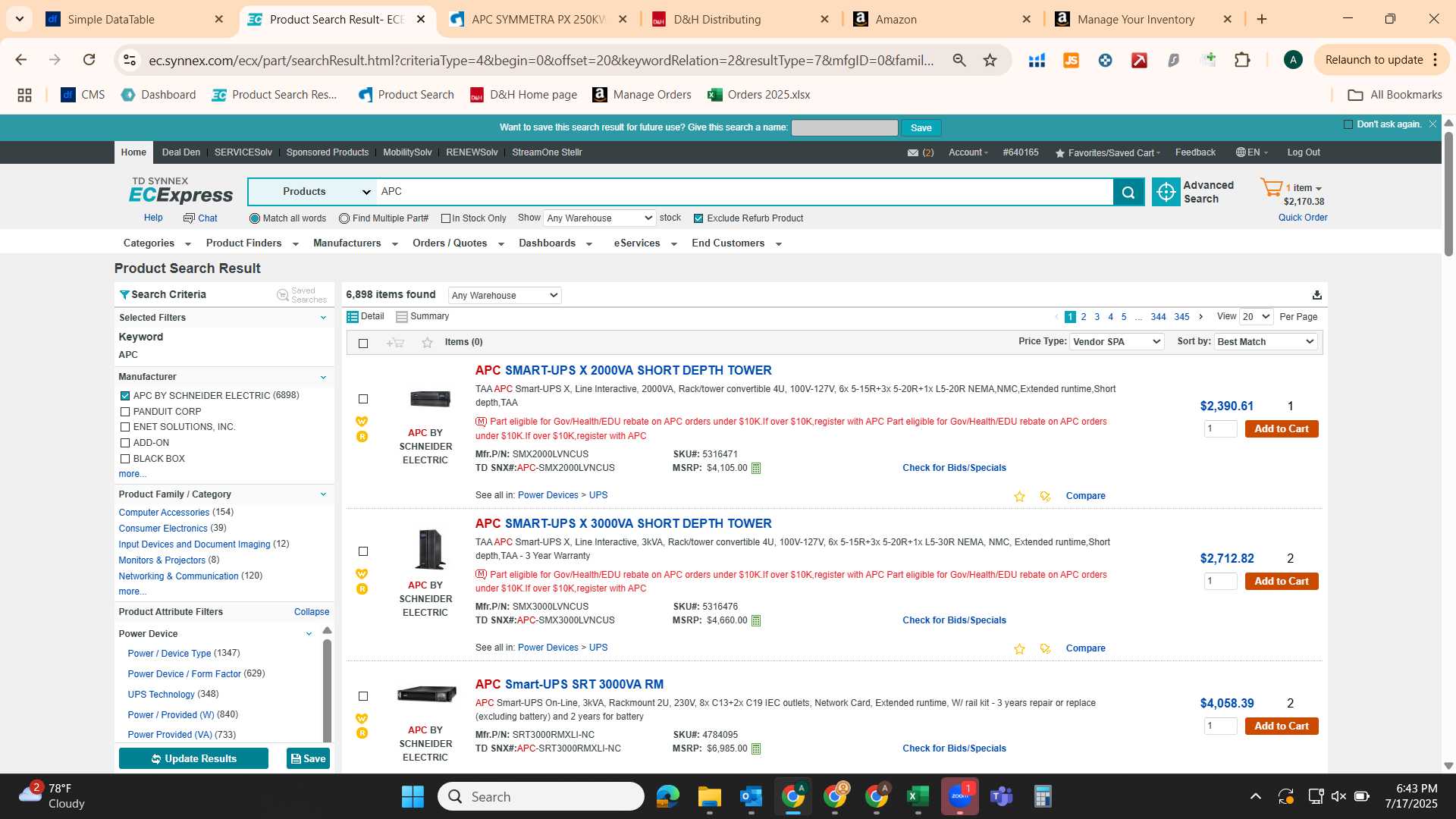The image size is (1456, 819).
Task: Check PANDUIT CORP manufacturer filter
Action: [125, 412]
